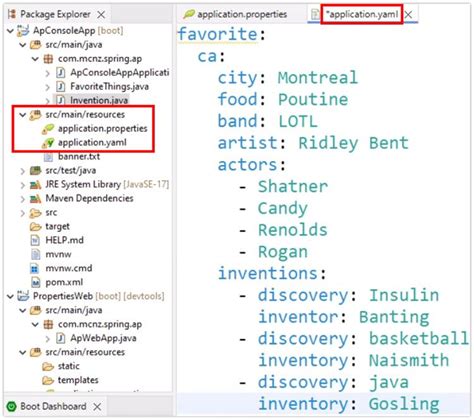The image size is (474, 420).
Task: Close the application.yaml editor tab
Action: [x=408, y=15]
